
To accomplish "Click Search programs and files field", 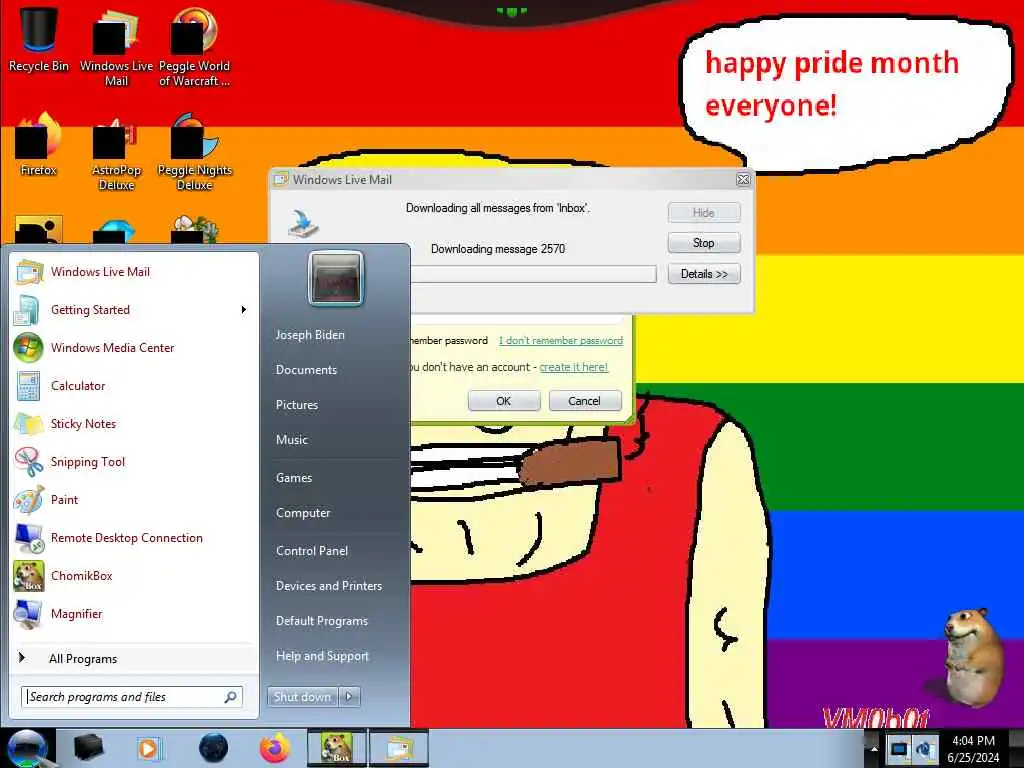I will [132, 697].
